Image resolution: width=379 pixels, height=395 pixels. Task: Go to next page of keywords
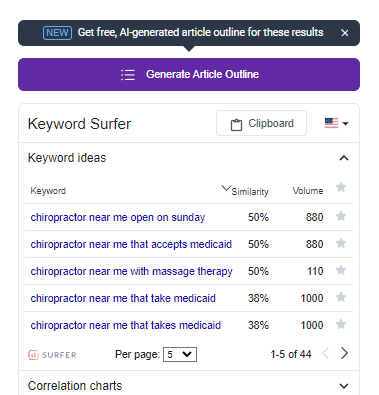coord(344,353)
